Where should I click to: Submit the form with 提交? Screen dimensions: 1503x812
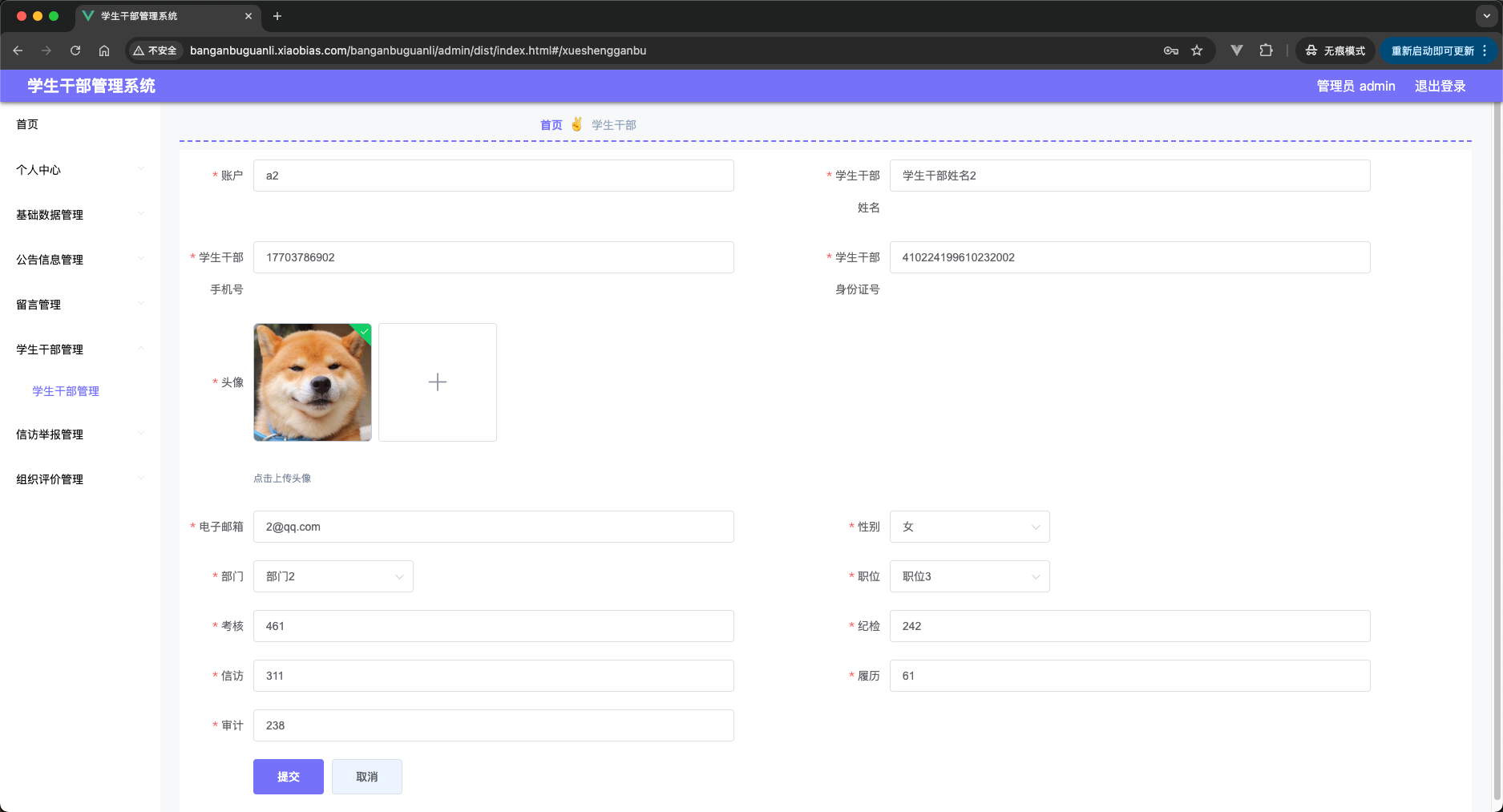point(289,777)
